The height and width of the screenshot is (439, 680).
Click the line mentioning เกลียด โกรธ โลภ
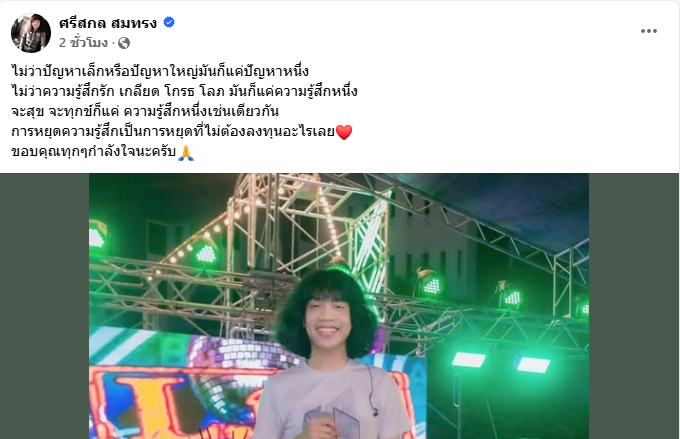184,92
